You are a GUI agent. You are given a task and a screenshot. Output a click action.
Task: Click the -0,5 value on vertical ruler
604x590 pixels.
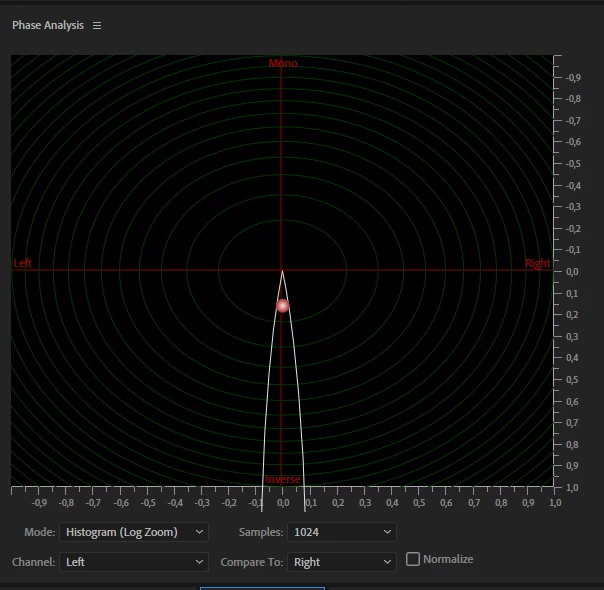573,164
